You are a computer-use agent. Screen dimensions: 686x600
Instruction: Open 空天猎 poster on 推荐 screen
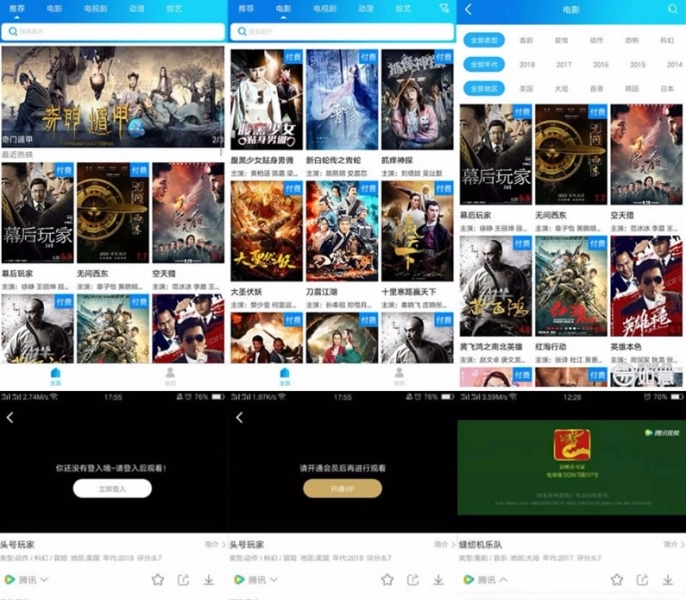point(188,213)
